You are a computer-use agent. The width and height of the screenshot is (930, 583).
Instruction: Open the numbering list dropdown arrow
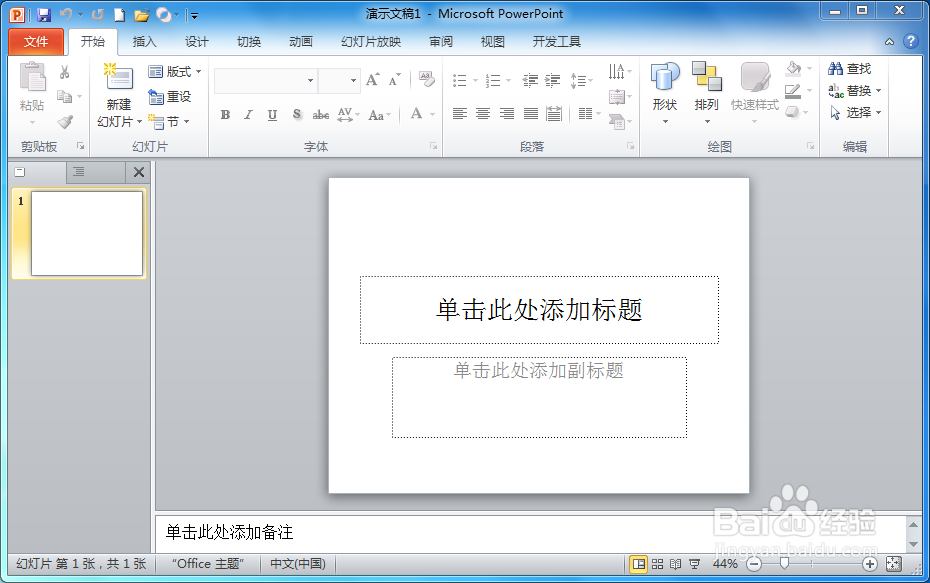pyautogui.click(x=508, y=81)
